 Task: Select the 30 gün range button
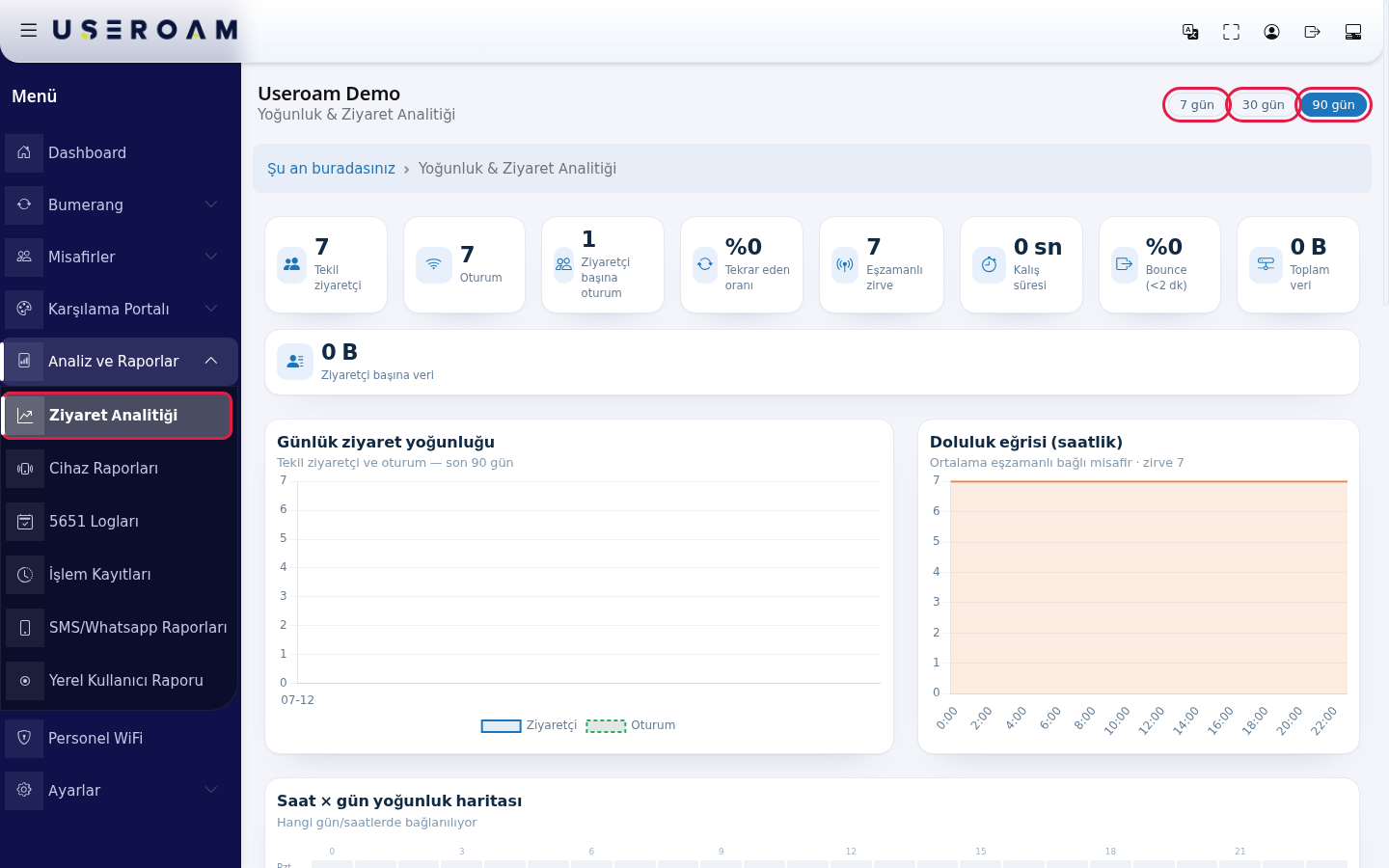(x=1264, y=105)
